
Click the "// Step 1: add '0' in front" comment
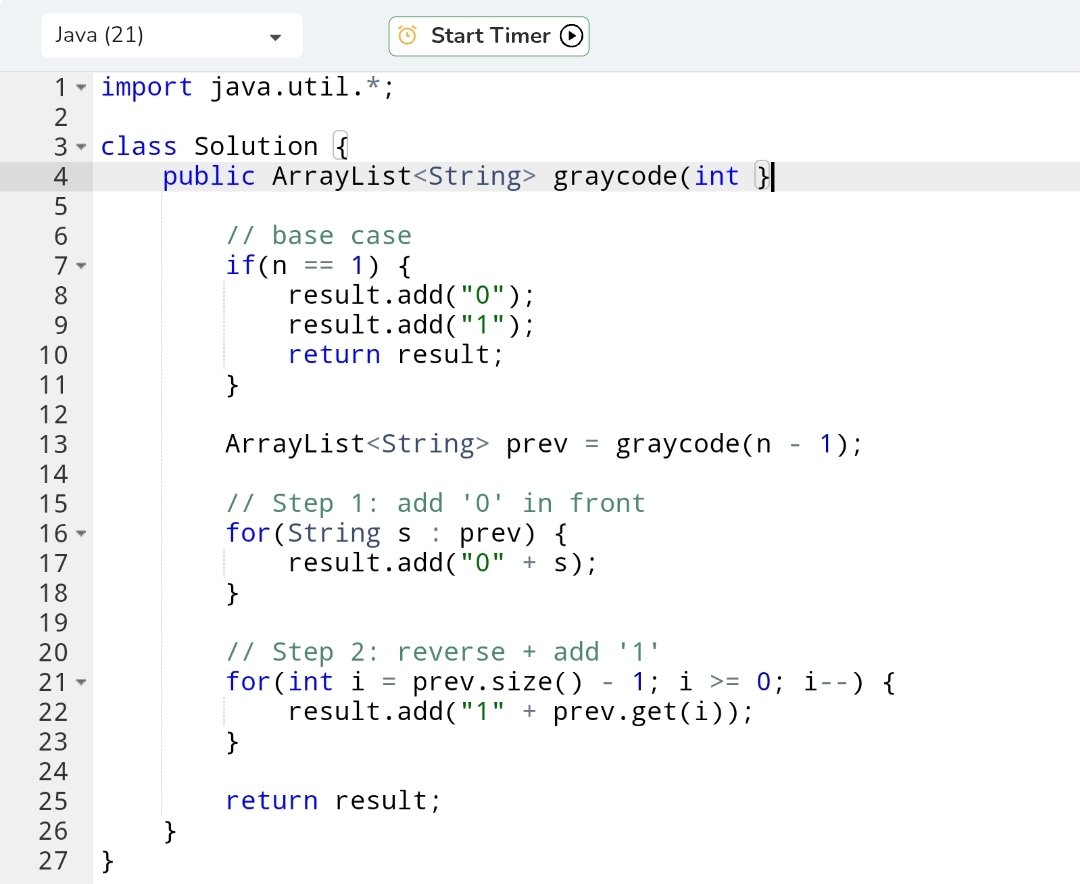tap(435, 504)
